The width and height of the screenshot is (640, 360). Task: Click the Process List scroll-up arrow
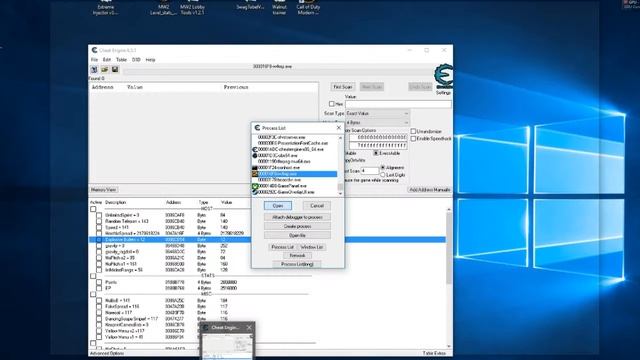(x=340, y=138)
